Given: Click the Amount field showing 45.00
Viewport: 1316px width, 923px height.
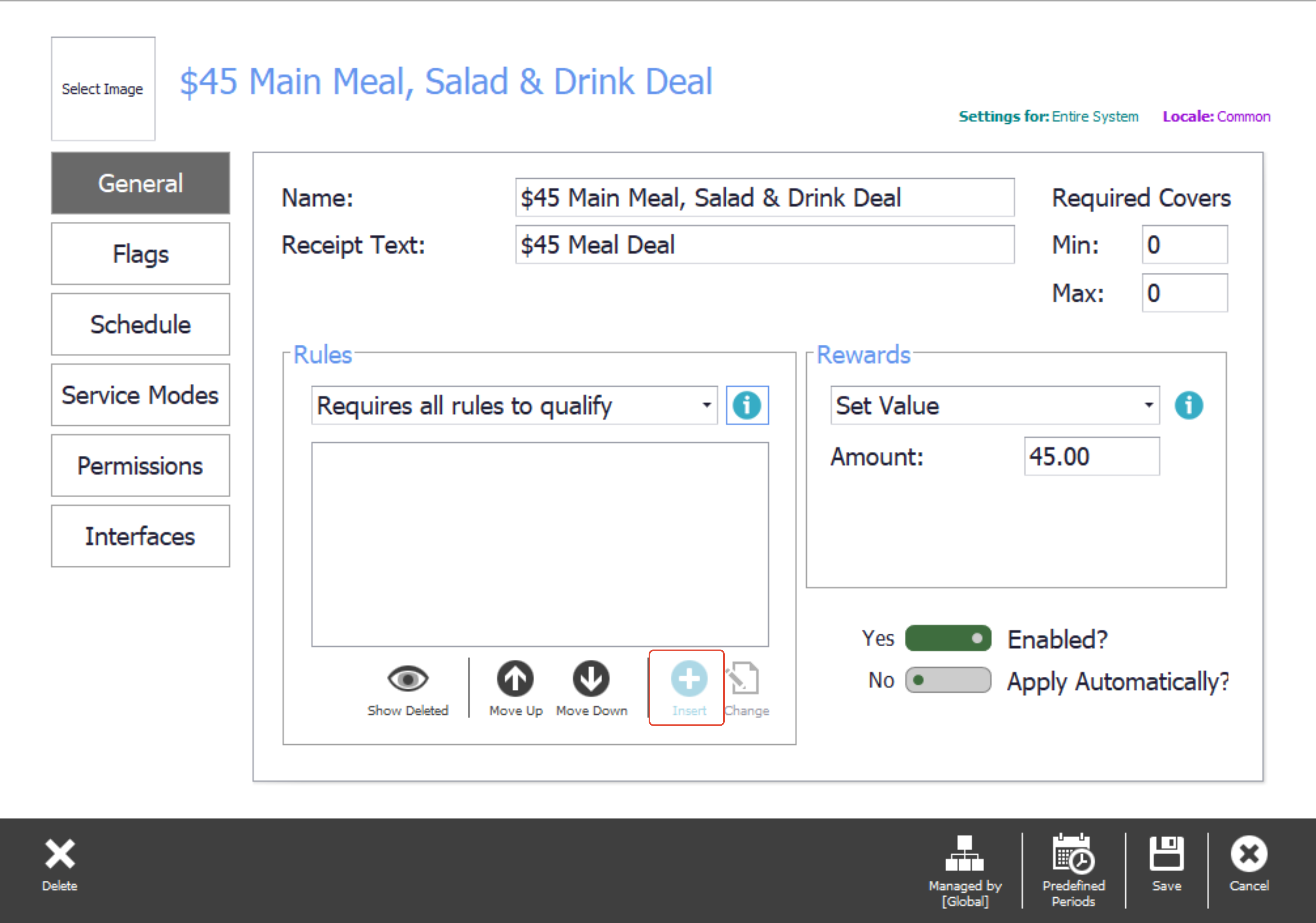Looking at the screenshot, I should (x=1092, y=457).
